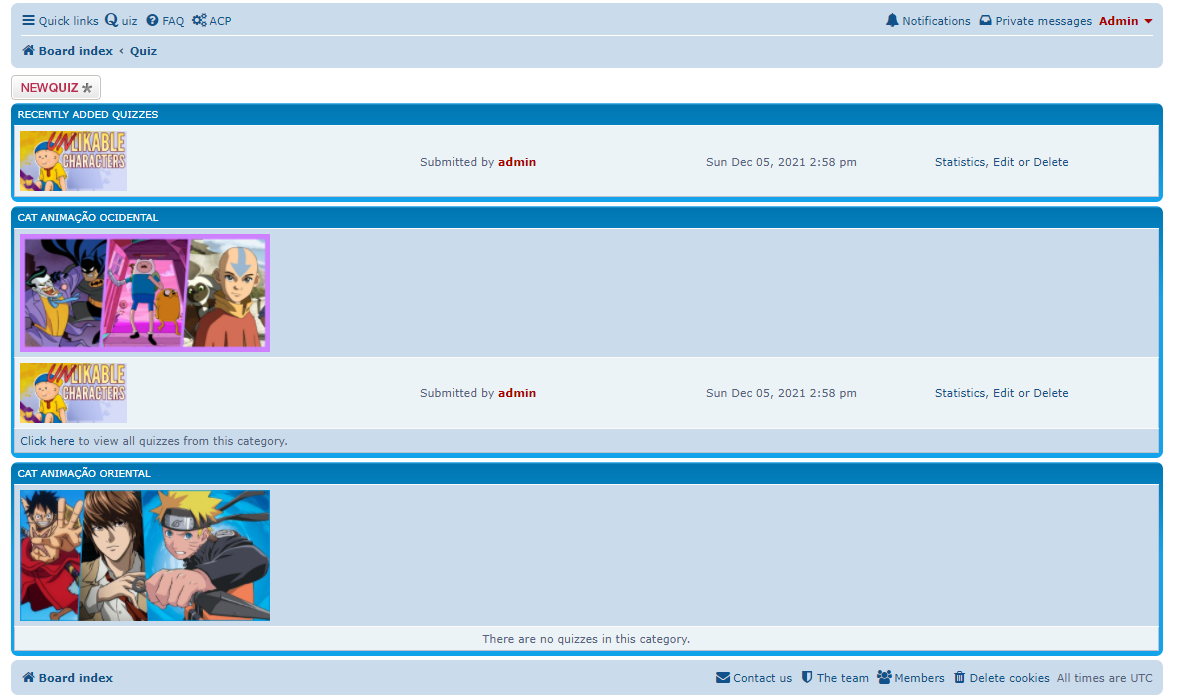Click the Contact us envelope link

[754, 677]
